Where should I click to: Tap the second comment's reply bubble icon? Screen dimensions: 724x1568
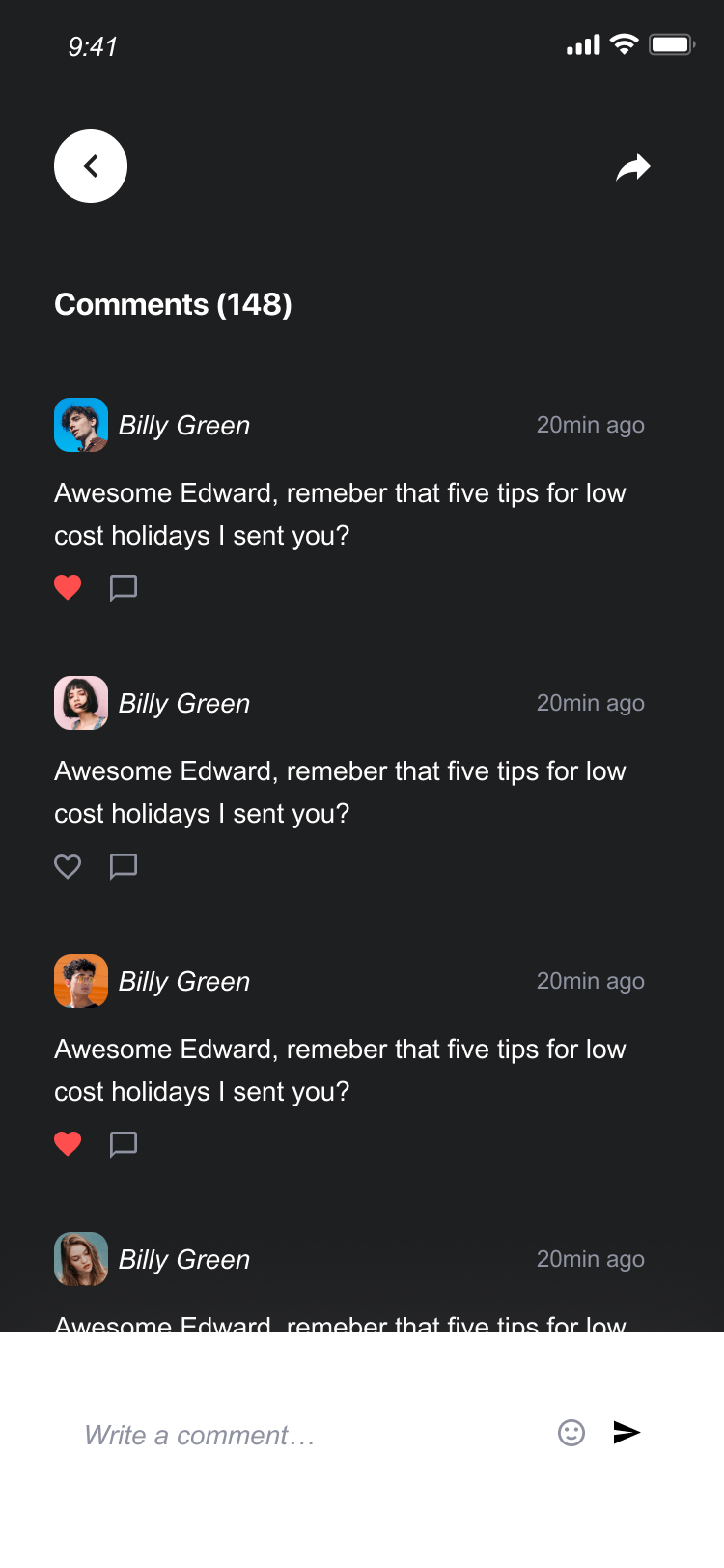click(124, 866)
